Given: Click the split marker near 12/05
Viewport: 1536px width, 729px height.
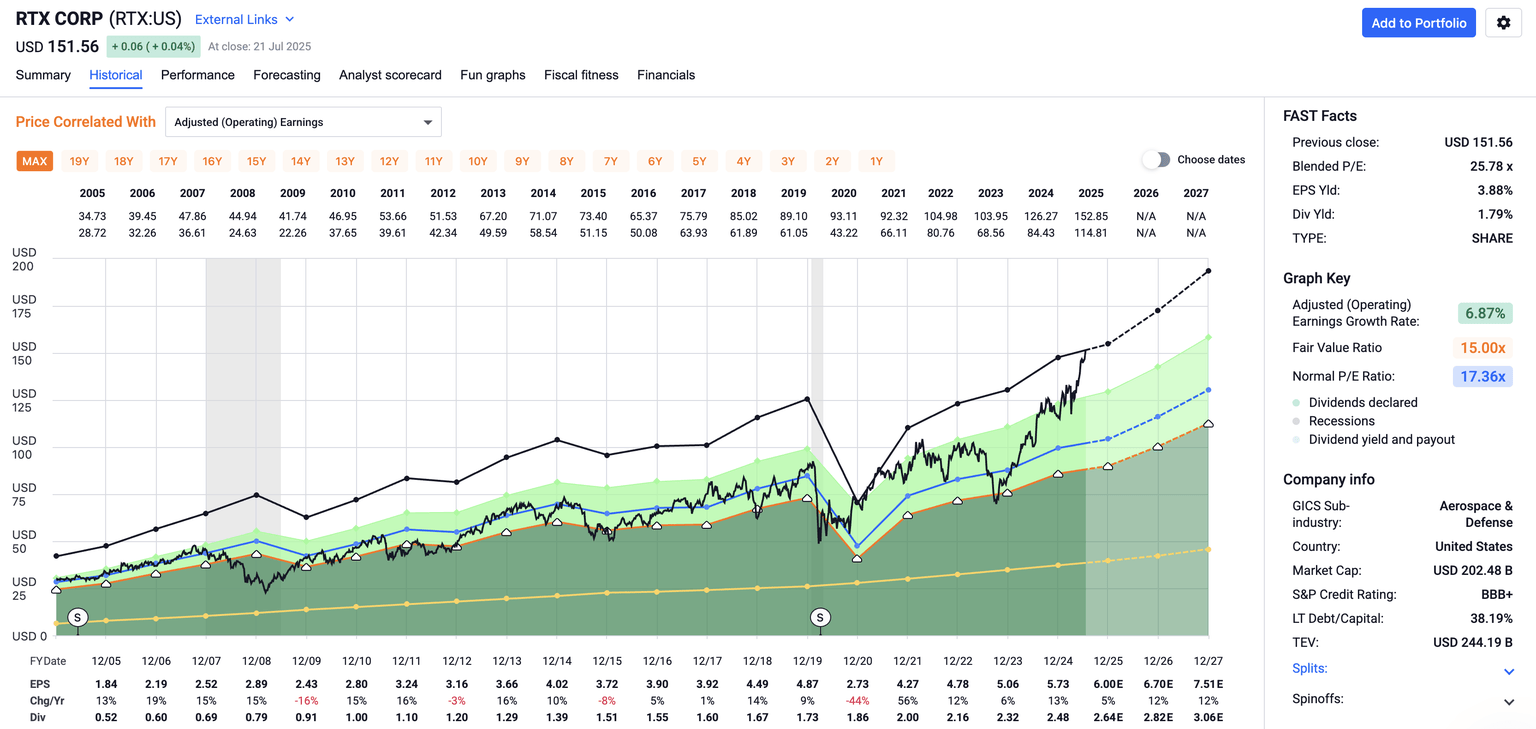Looking at the screenshot, I should click(x=77, y=617).
